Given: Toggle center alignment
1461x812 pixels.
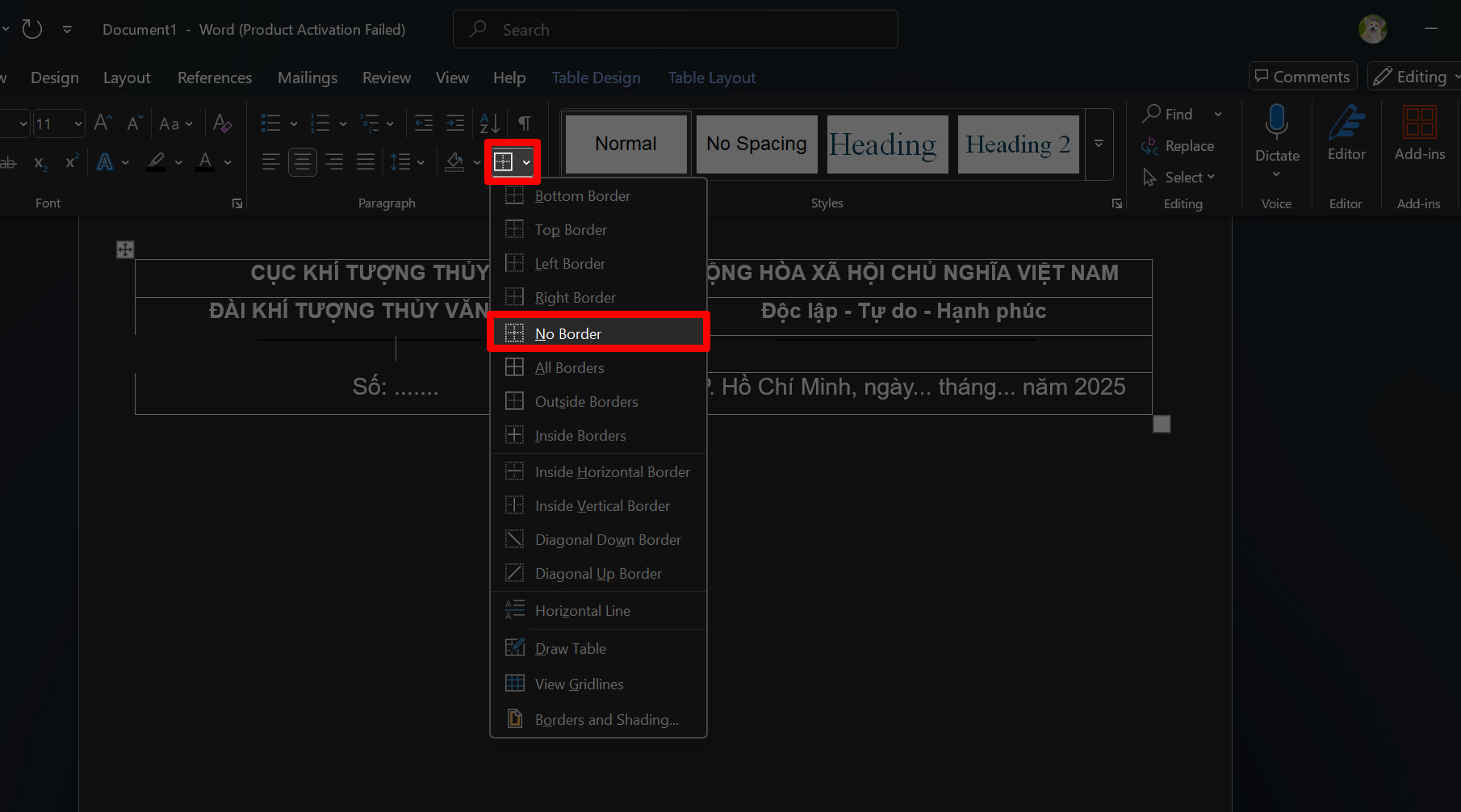Looking at the screenshot, I should tap(303, 162).
